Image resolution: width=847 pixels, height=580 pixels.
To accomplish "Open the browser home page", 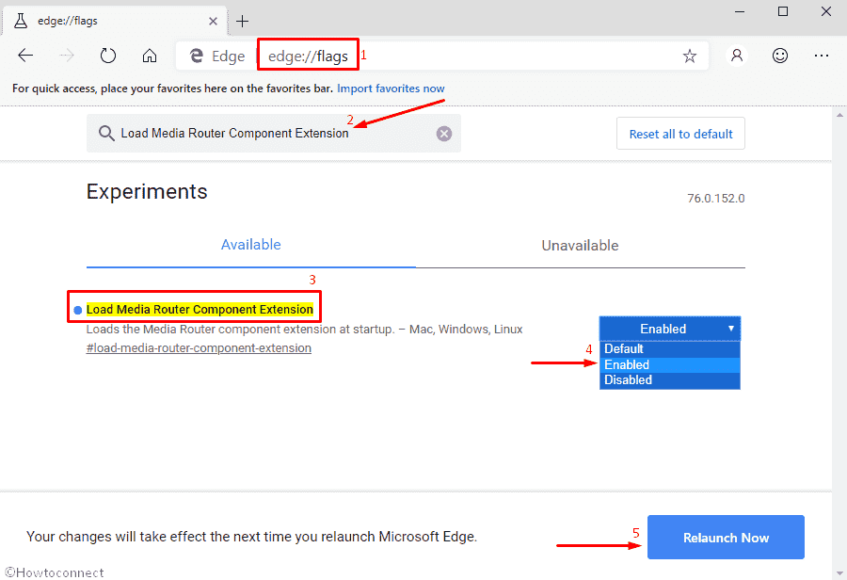I will point(148,55).
